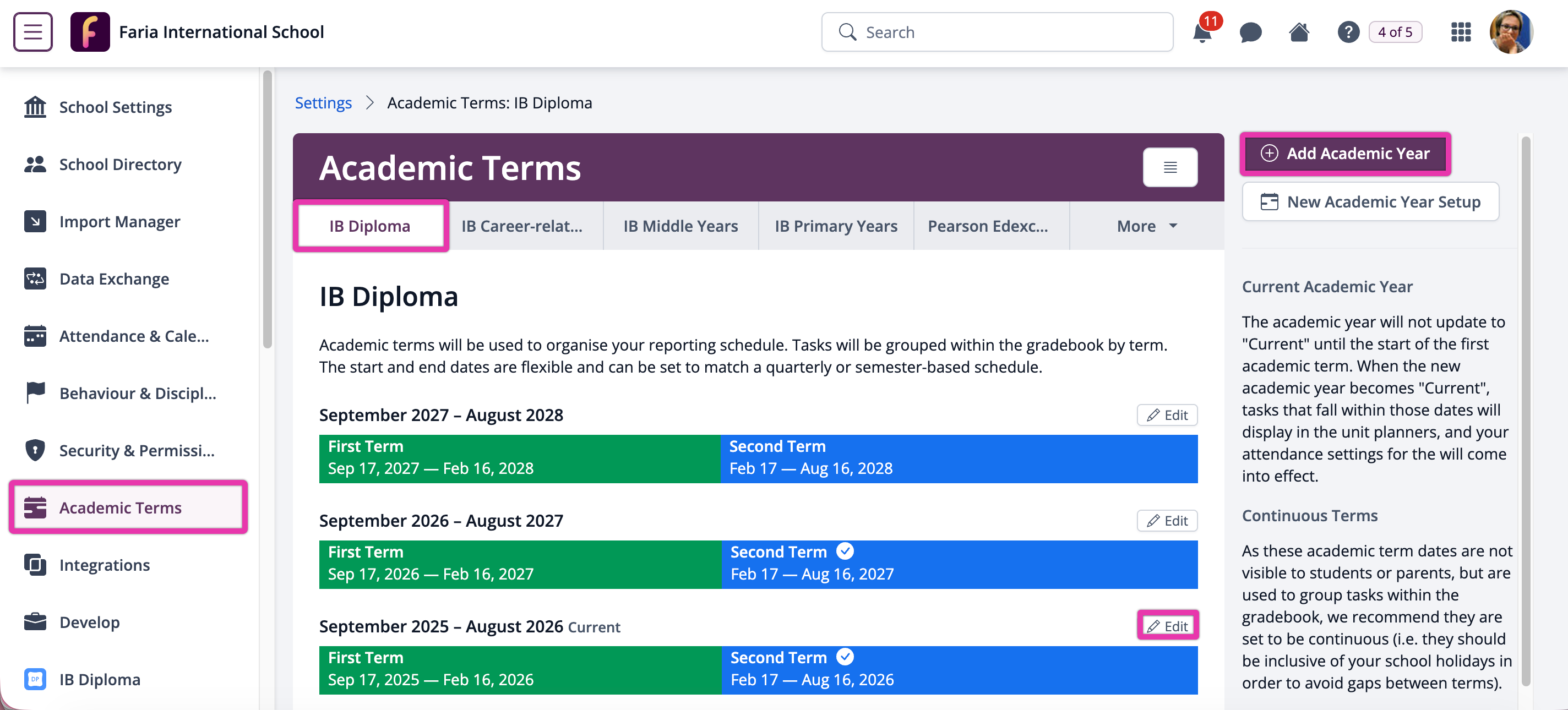This screenshot has width=1568, height=710.
Task: Open the hamburger navigation menu
Action: pos(33,32)
